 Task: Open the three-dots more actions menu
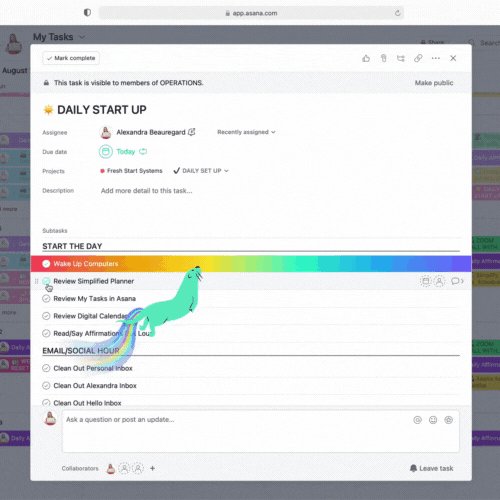click(x=436, y=58)
